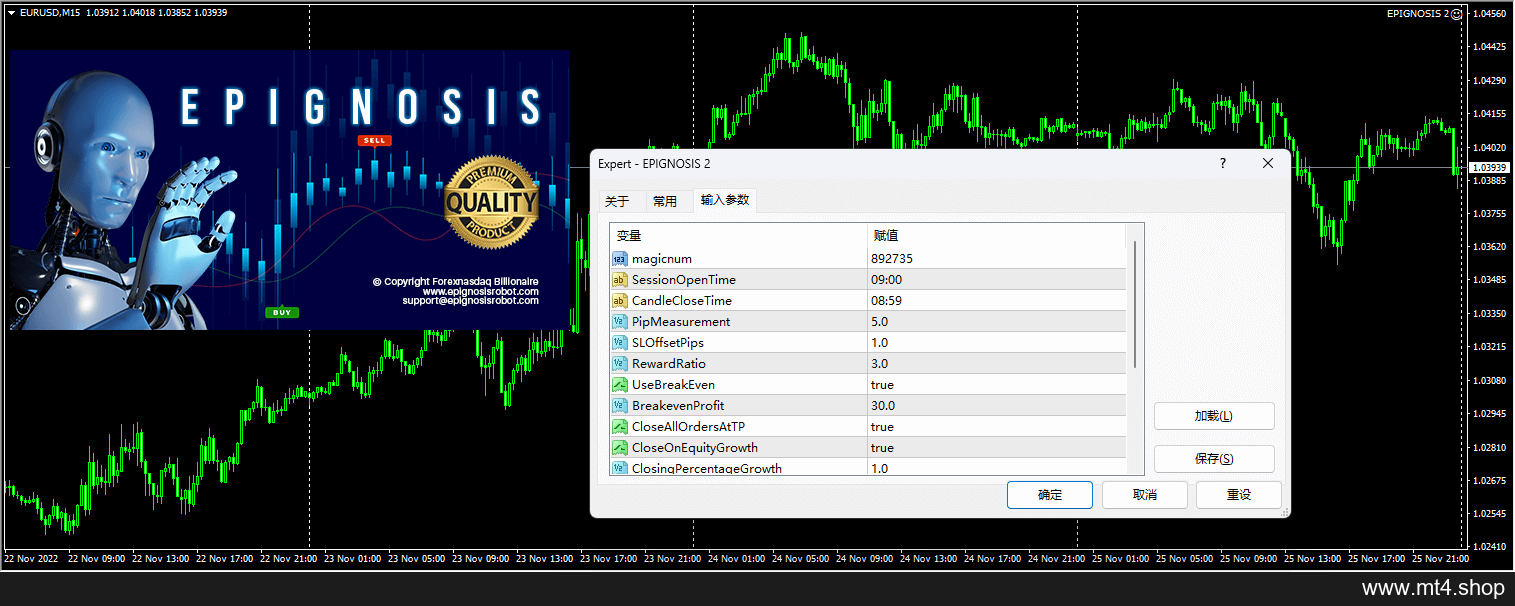Image resolution: width=1515 pixels, height=606 pixels.
Task: Select the UseBreakEven variable name
Action: pos(673,385)
